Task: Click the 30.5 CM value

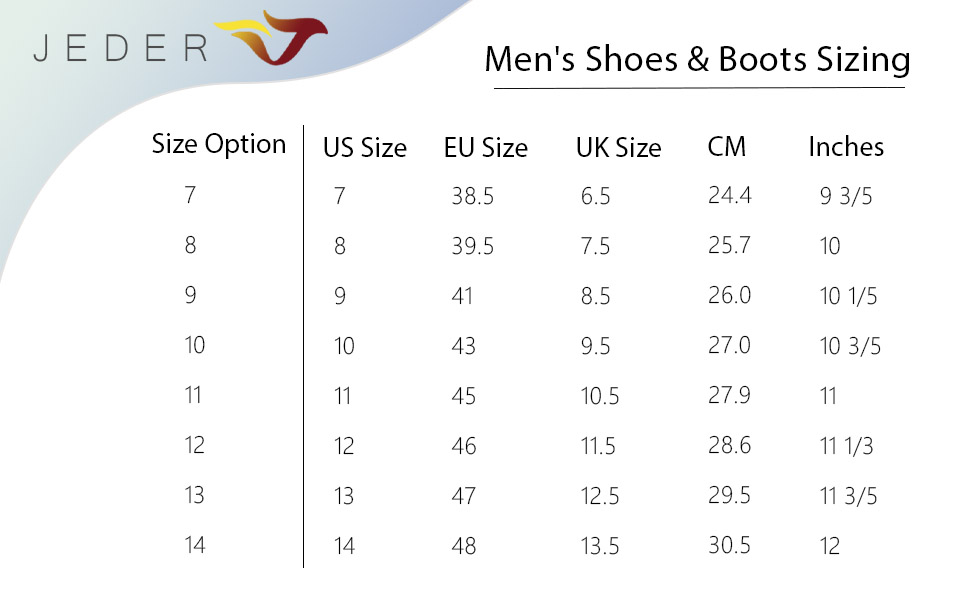Action: click(x=729, y=545)
